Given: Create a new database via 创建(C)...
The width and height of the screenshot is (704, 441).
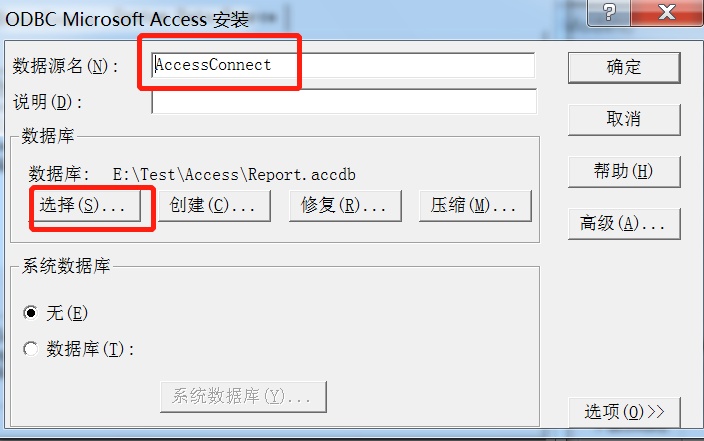Looking at the screenshot, I should click(x=215, y=206).
